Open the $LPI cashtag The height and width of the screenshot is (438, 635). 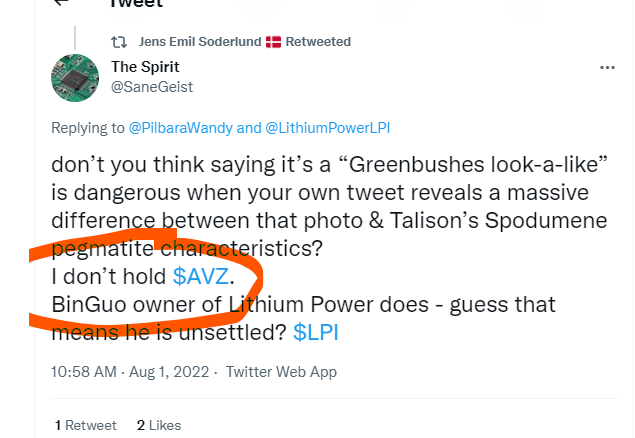point(315,332)
